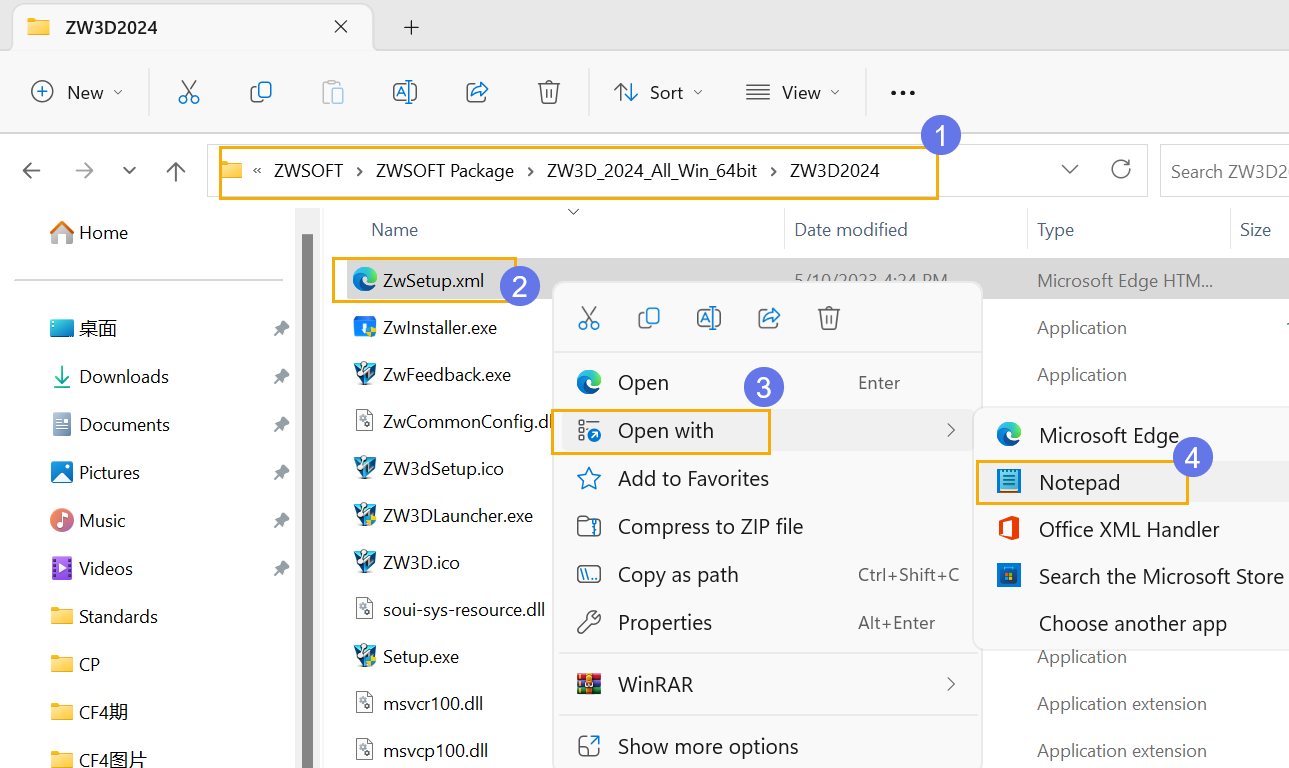1289x768 pixels.
Task: Select Open with in context menu
Action: click(767, 431)
